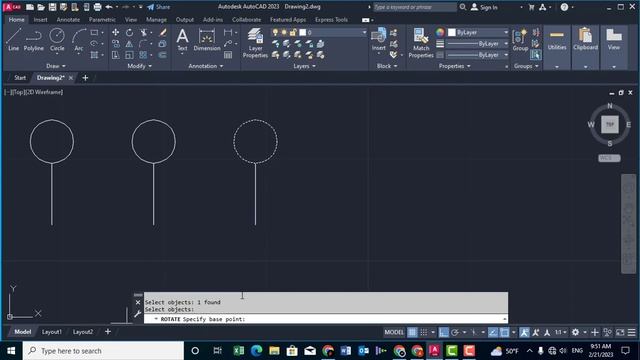Click the keyword search box
The height and width of the screenshot is (360, 640).
[415, 7]
